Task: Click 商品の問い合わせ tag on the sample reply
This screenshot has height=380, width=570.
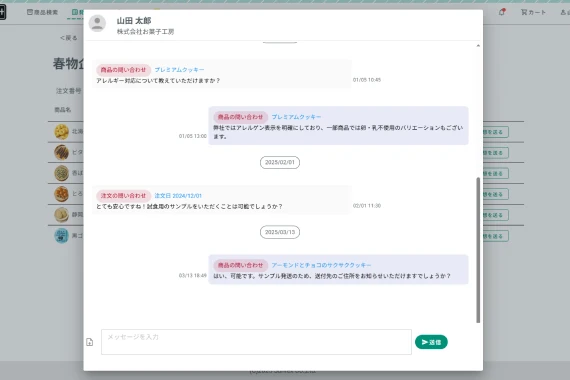Action: tap(240, 265)
